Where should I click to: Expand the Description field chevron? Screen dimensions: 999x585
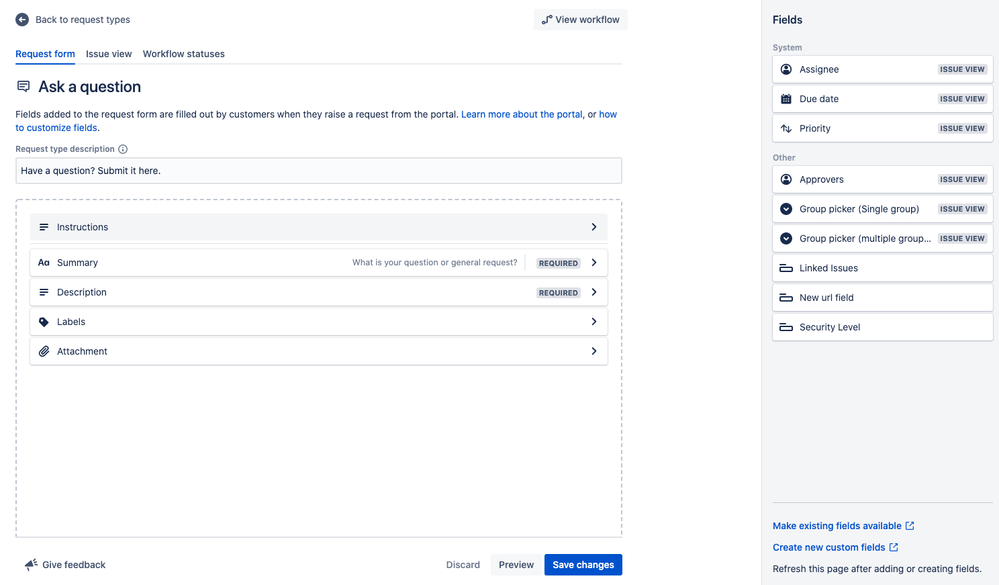(594, 292)
